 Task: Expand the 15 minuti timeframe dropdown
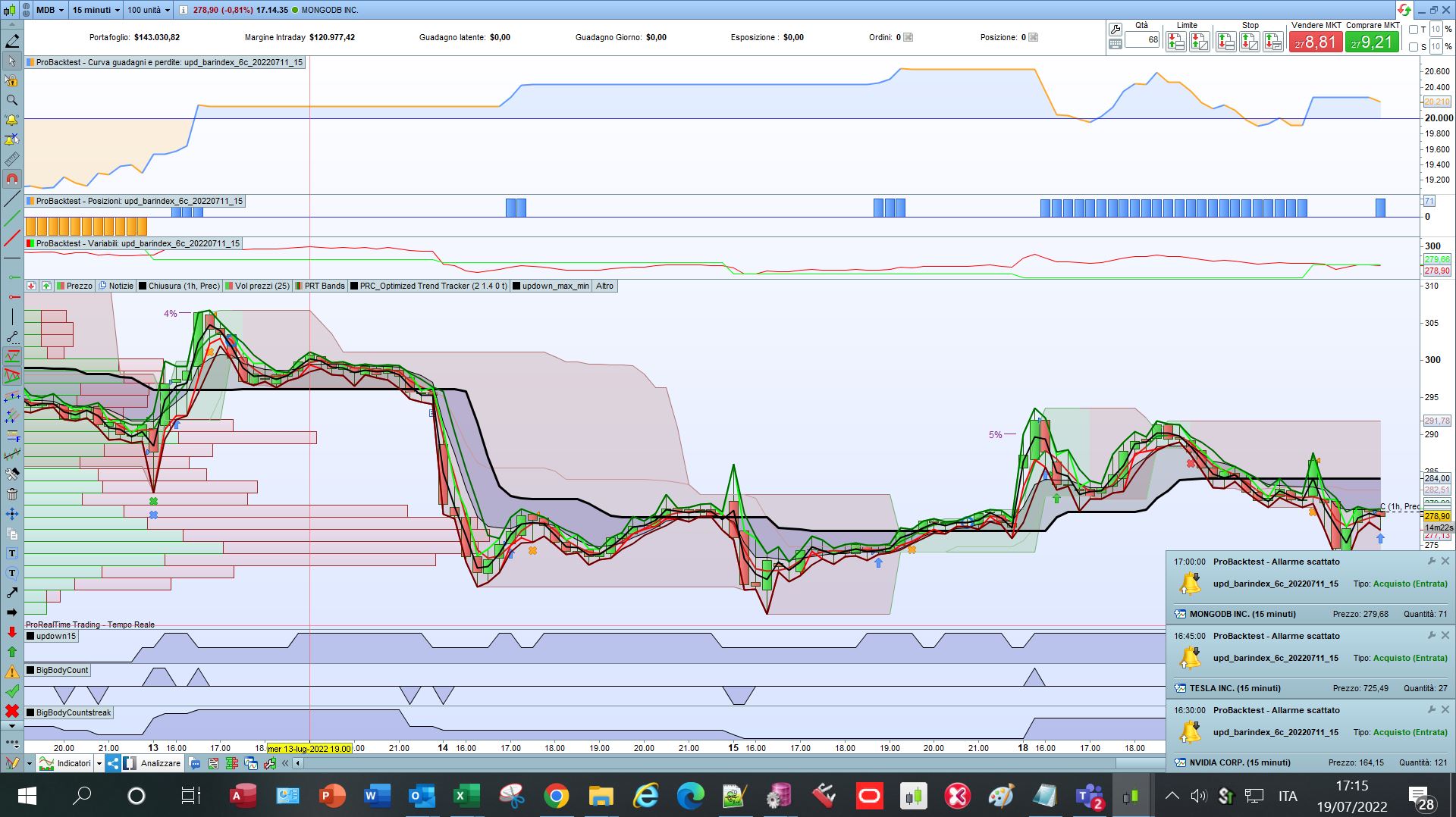pos(96,10)
